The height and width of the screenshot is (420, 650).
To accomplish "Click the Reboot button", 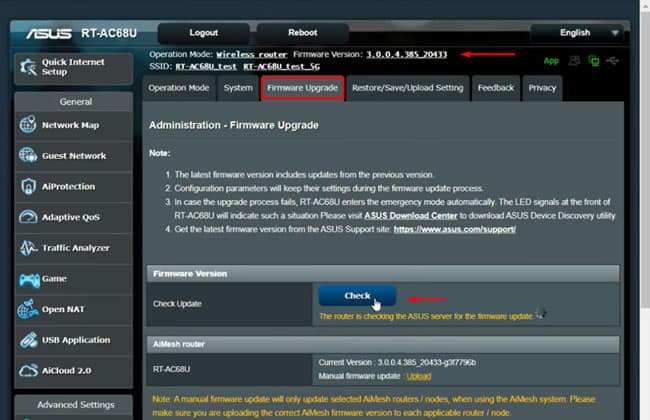I will click(x=303, y=33).
